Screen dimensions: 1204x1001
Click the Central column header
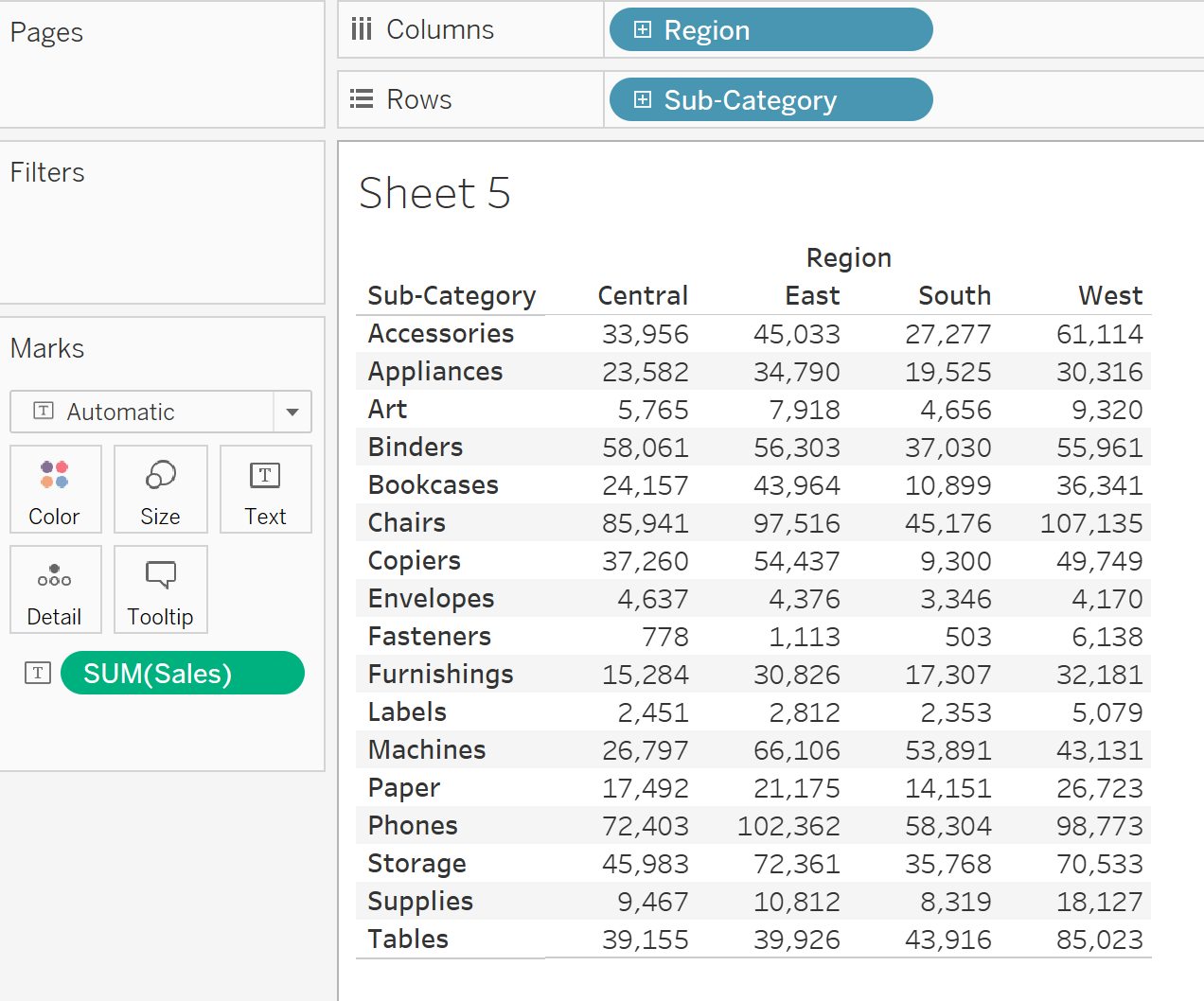pyautogui.click(x=643, y=295)
